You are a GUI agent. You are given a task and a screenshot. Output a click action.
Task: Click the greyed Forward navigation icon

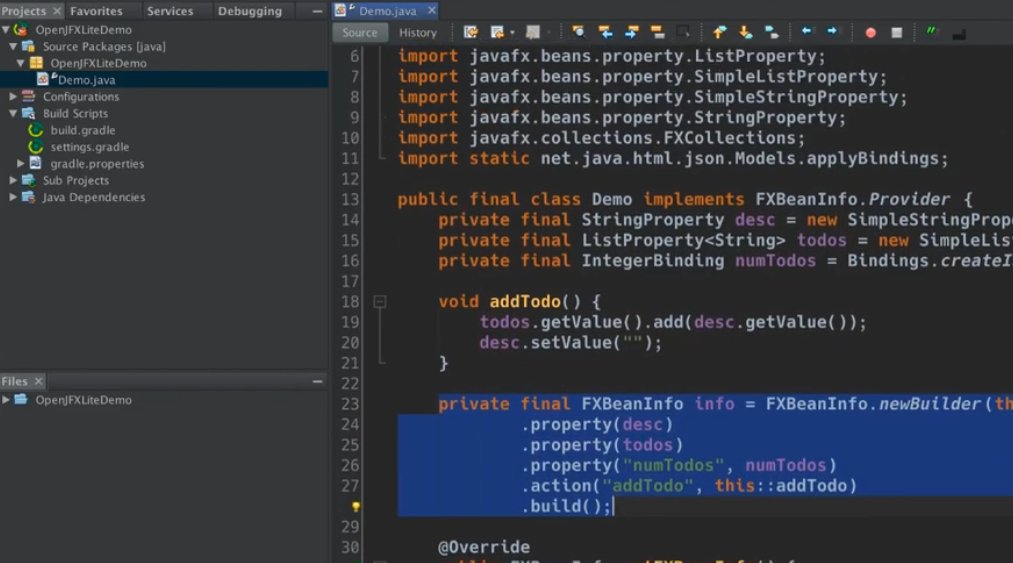533,32
